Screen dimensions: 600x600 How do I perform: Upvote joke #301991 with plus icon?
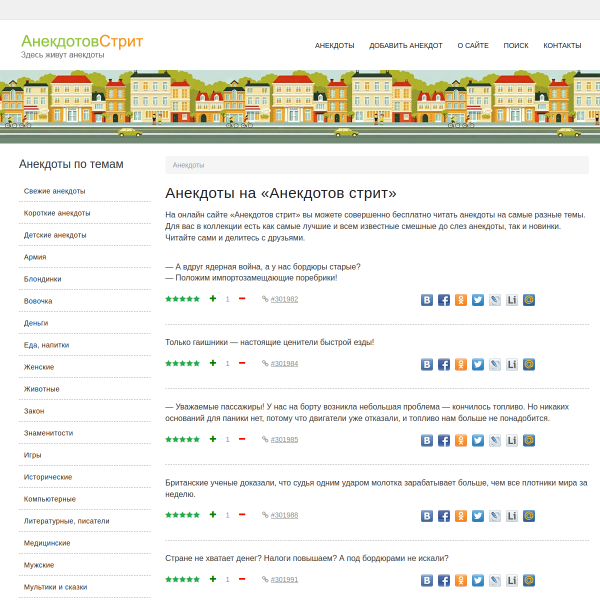[213, 579]
